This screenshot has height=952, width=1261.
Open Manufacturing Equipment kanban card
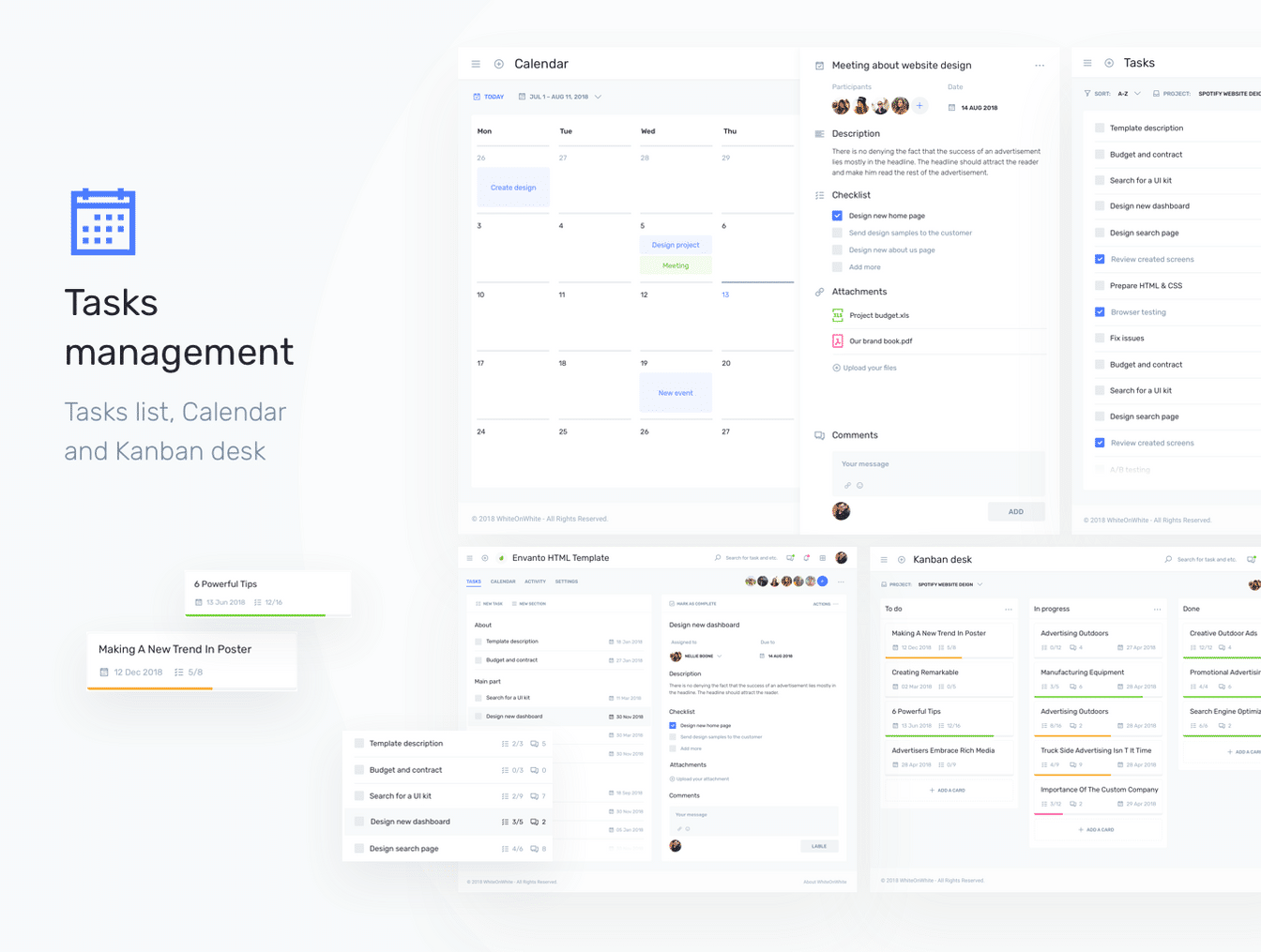pos(1098,679)
